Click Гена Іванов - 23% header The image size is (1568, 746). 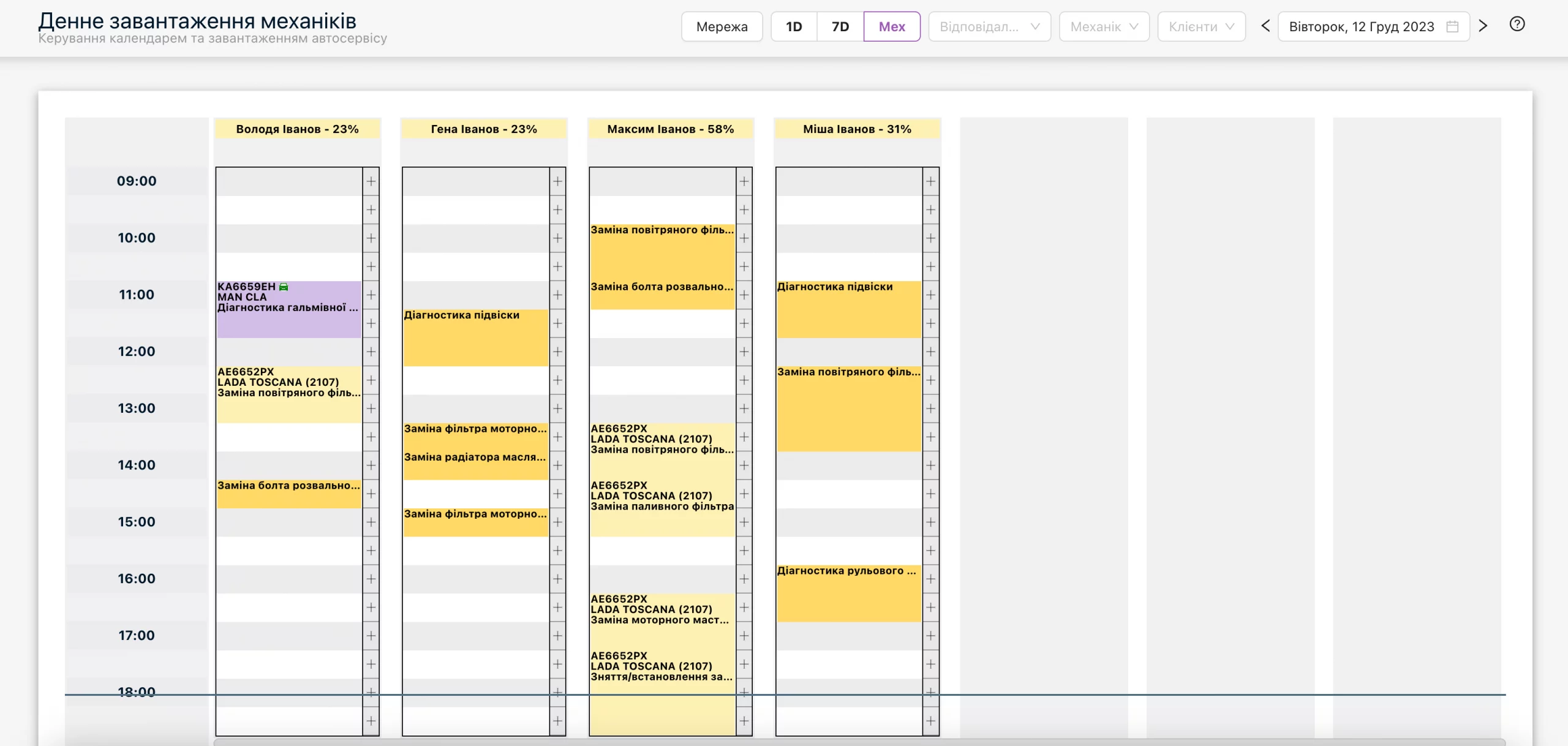[484, 129]
